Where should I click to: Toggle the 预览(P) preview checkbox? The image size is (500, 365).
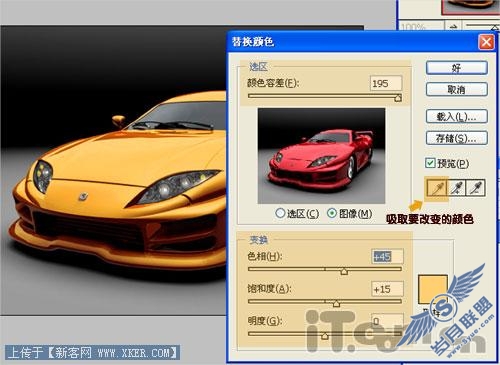tap(430, 163)
